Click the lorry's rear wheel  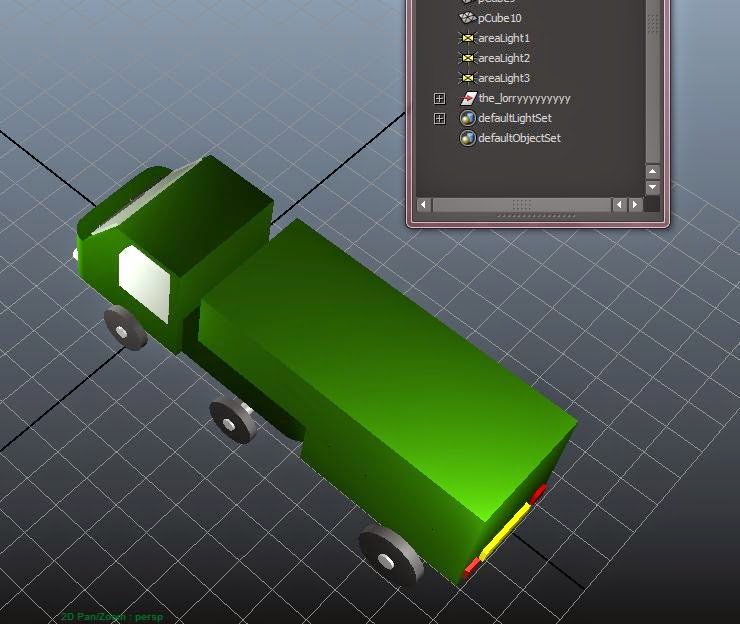(391, 556)
